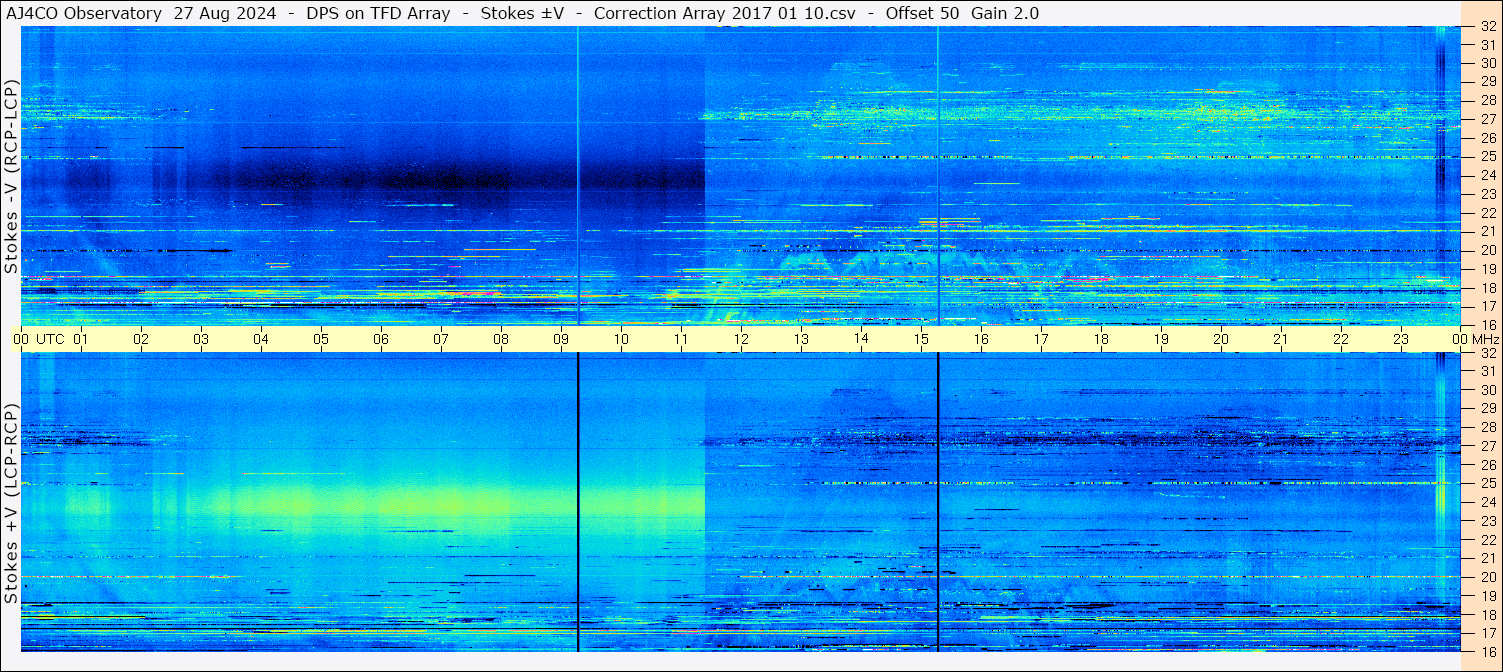The height and width of the screenshot is (672, 1503).
Task: Click the 23 hour marker on time axis
Action: pyautogui.click(x=1401, y=339)
